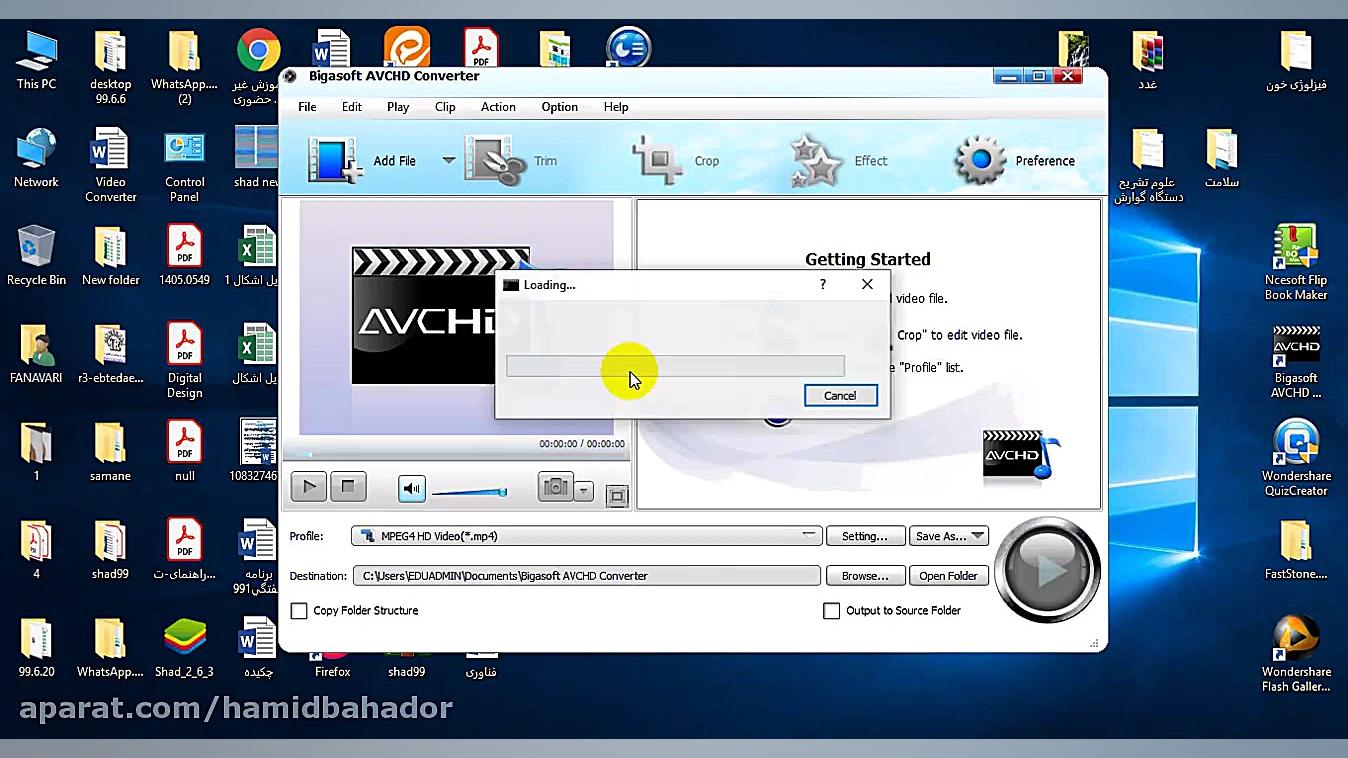This screenshot has height=758, width=1348.
Task: Toggle full screen preview icon
Action: pos(617,496)
